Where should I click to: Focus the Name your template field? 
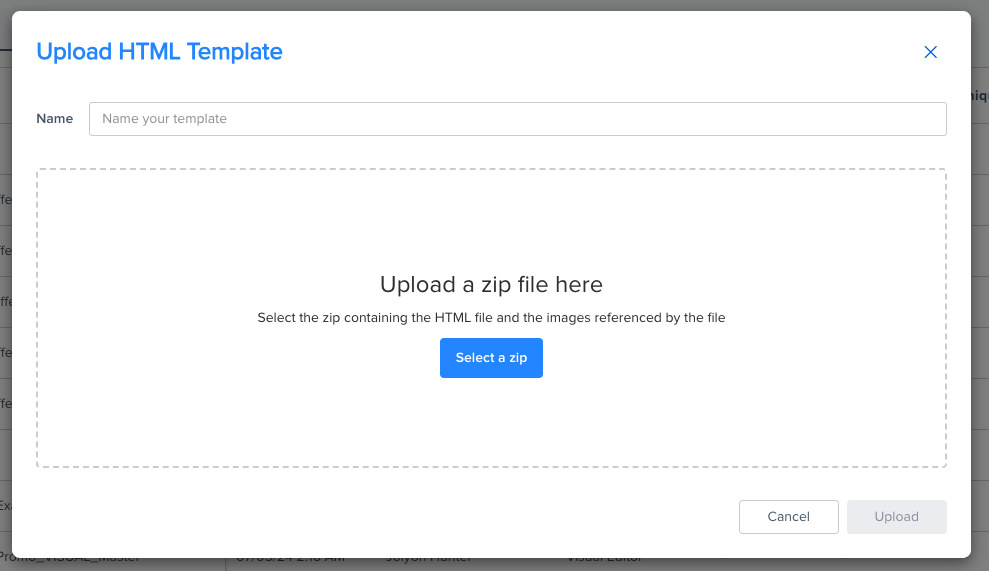(x=517, y=119)
